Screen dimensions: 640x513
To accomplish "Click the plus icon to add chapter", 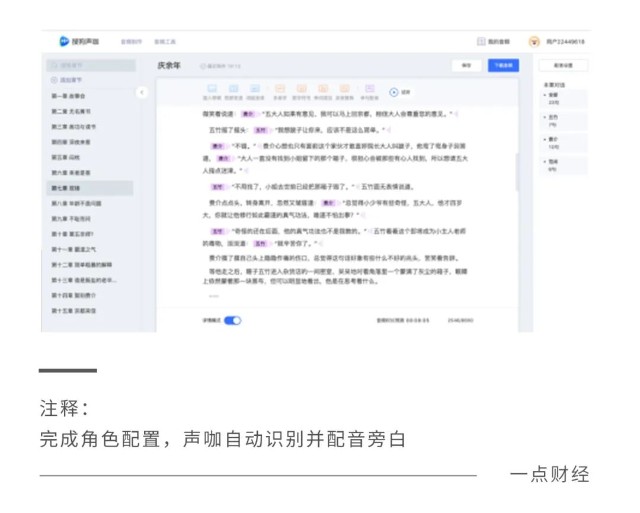I will 56,79.
